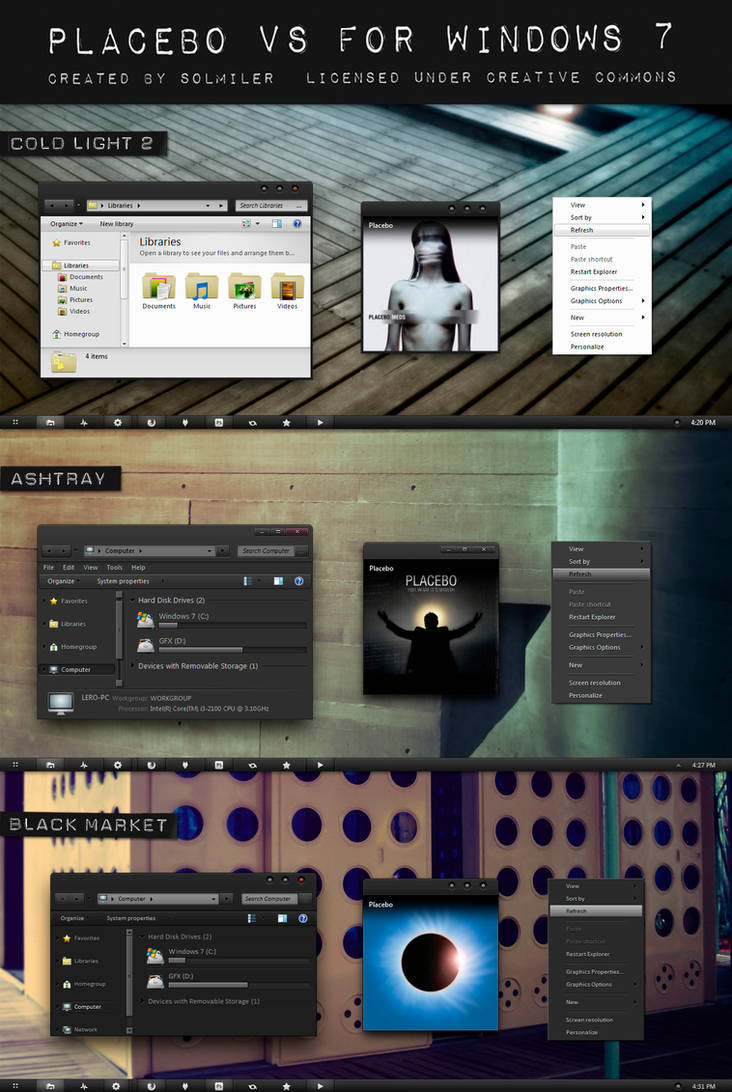Show hidden tray icons arrow on Ashtray taskbar
This screenshot has width=732, height=1092.
[x=679, y=765]
